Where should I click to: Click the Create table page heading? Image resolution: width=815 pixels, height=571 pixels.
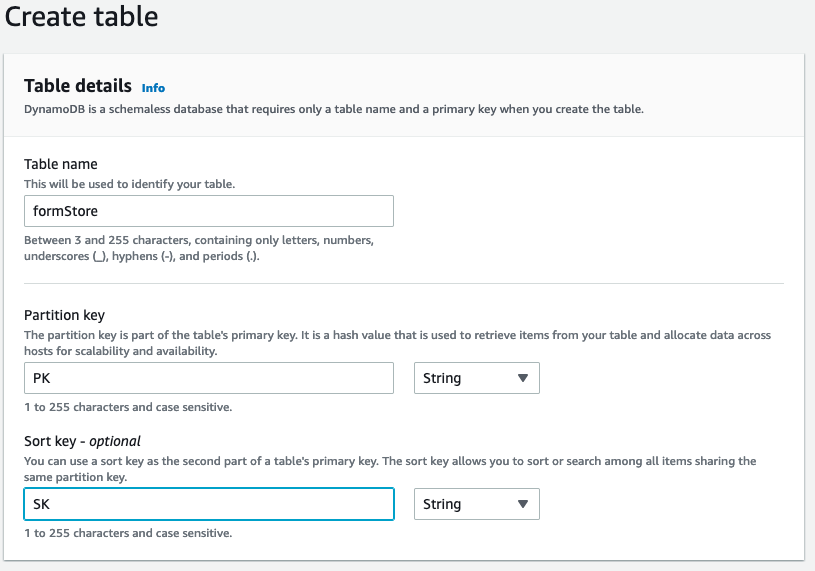[x=81, y=17]
